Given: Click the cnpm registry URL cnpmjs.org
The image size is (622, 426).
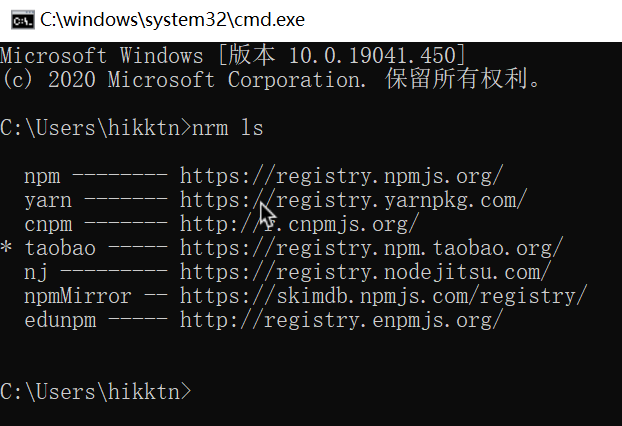Looking at the screenshot, I should (x=299, y=224).
